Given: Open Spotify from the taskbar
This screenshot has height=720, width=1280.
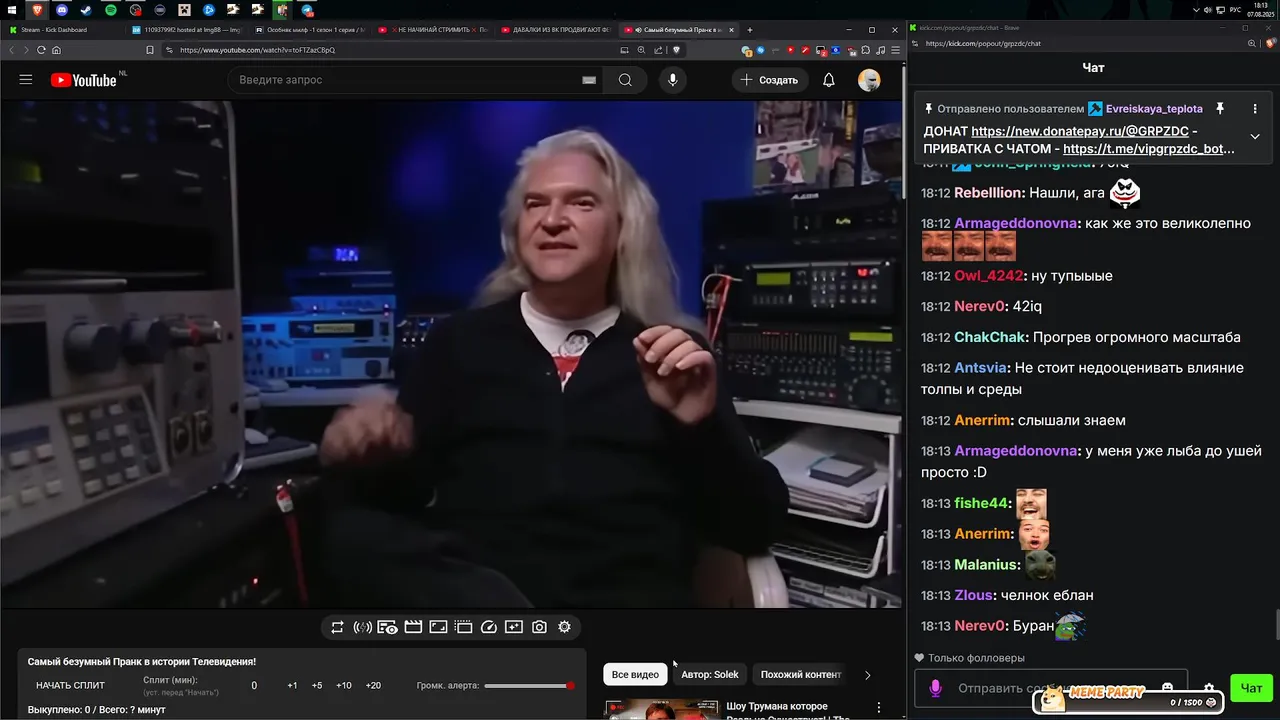Looking at the screenshot, I should point(111,10).
